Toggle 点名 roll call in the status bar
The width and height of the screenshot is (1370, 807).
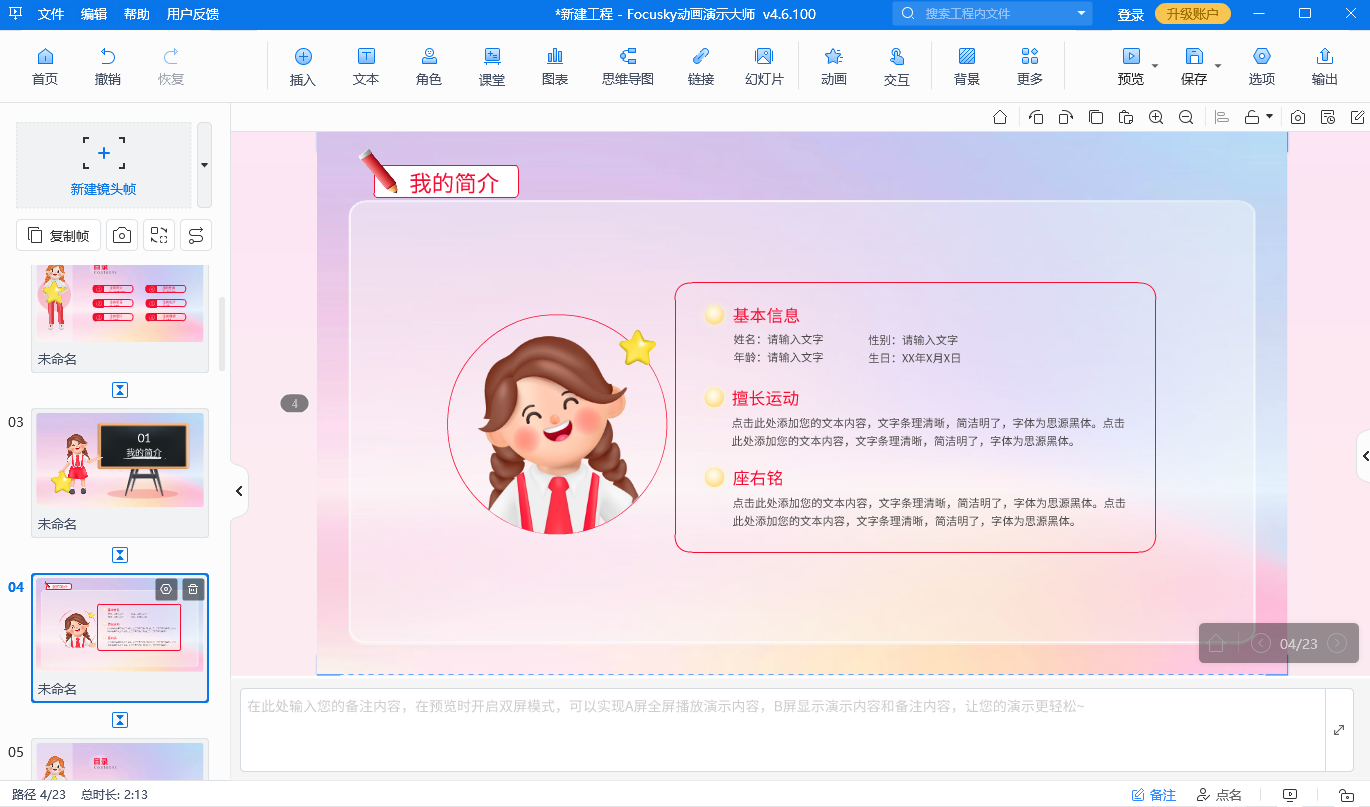click(1219, 795)
